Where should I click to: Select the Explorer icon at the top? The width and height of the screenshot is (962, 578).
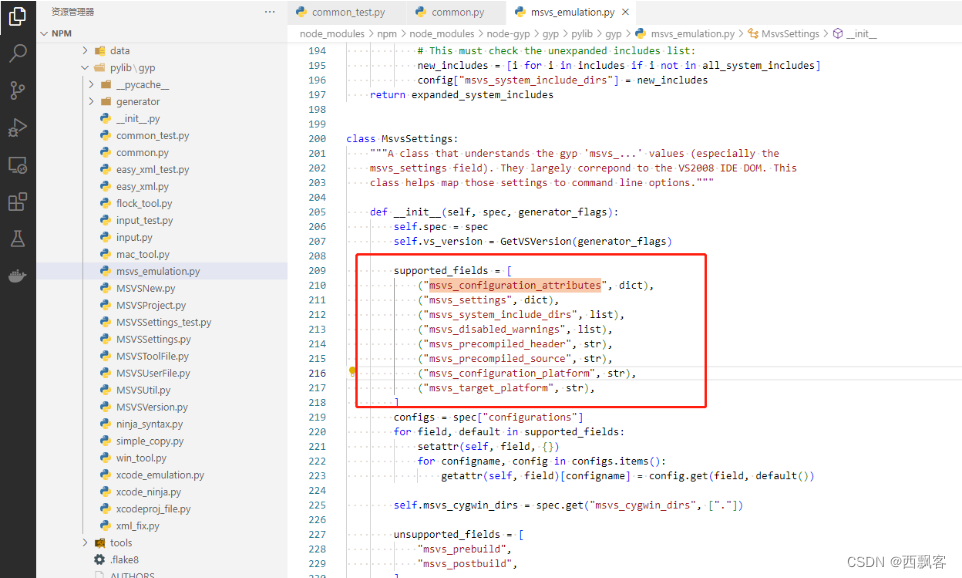[17, 16]
